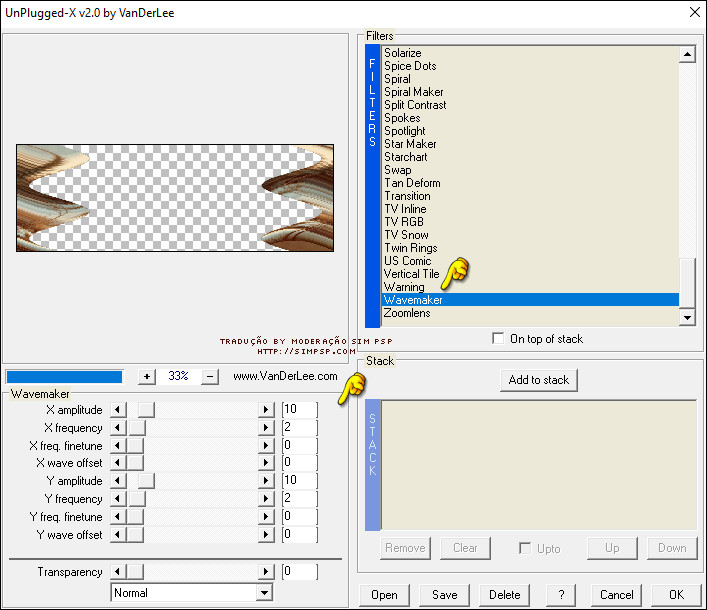The height and width of the screenshot is (610, 707).
Task: Toggle the Upto checkbox
Action: click(525, 548)
